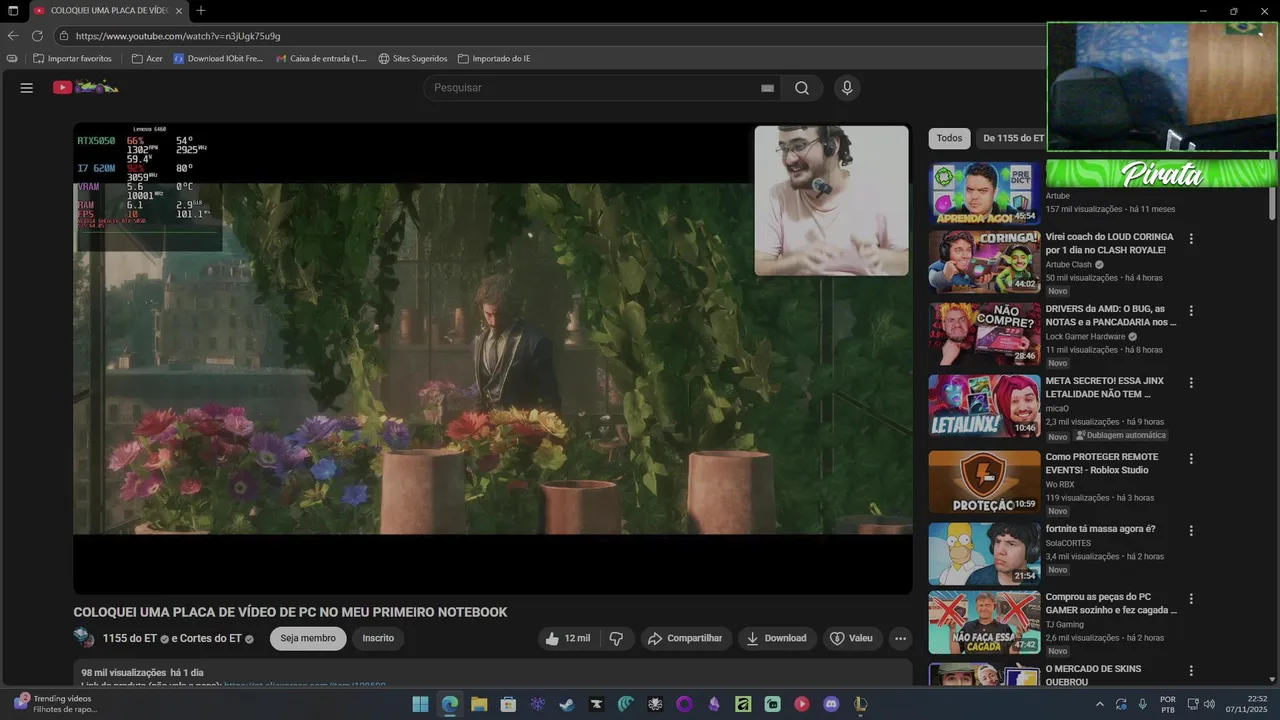
Task: Open the 1155 do ET channel name
Action: [130, 638]
